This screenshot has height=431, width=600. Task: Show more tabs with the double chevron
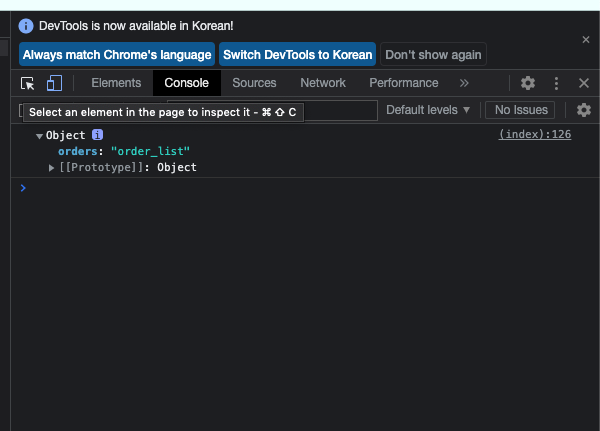click(464, 83)
